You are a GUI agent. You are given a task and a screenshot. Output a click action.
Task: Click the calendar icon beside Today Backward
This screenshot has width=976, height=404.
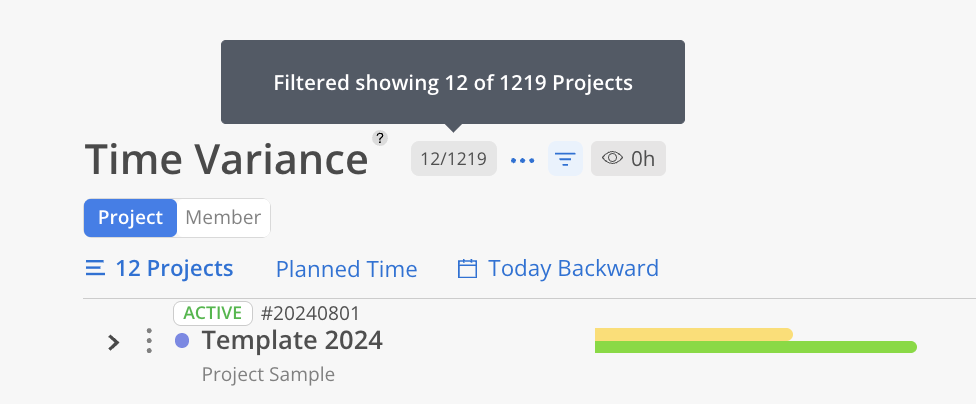[466, 268]
